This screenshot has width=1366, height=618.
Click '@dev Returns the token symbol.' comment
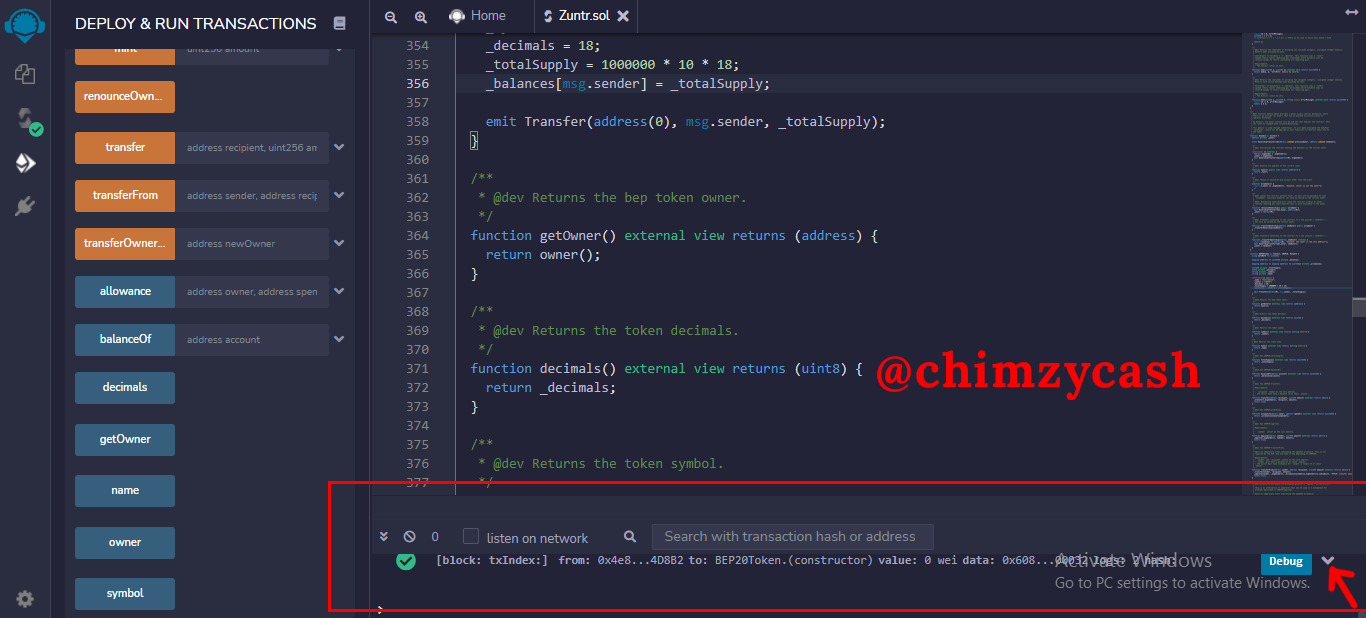(x=608, y=464)
